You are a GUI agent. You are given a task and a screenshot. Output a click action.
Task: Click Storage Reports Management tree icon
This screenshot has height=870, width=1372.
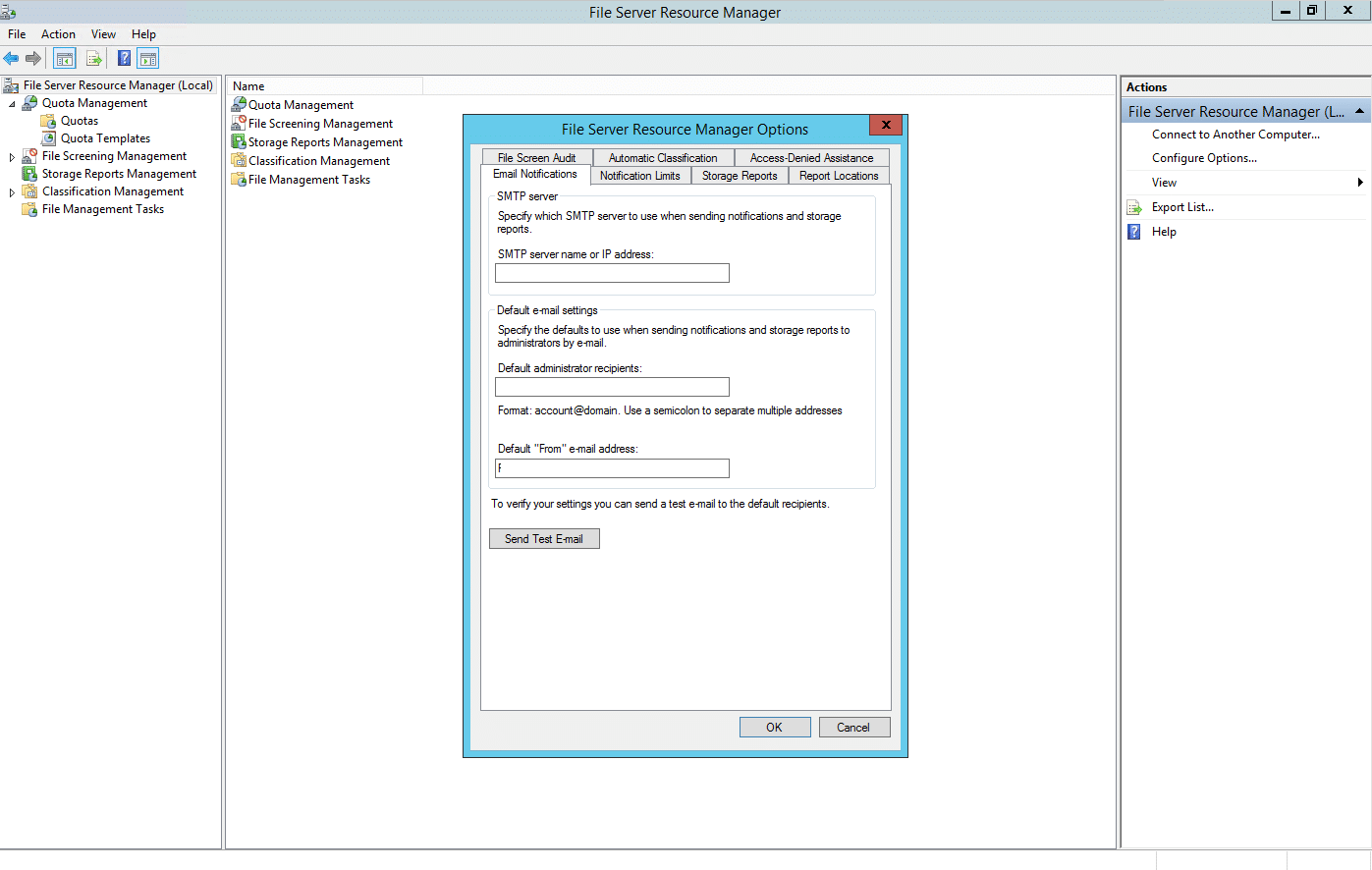pos(30,174)
